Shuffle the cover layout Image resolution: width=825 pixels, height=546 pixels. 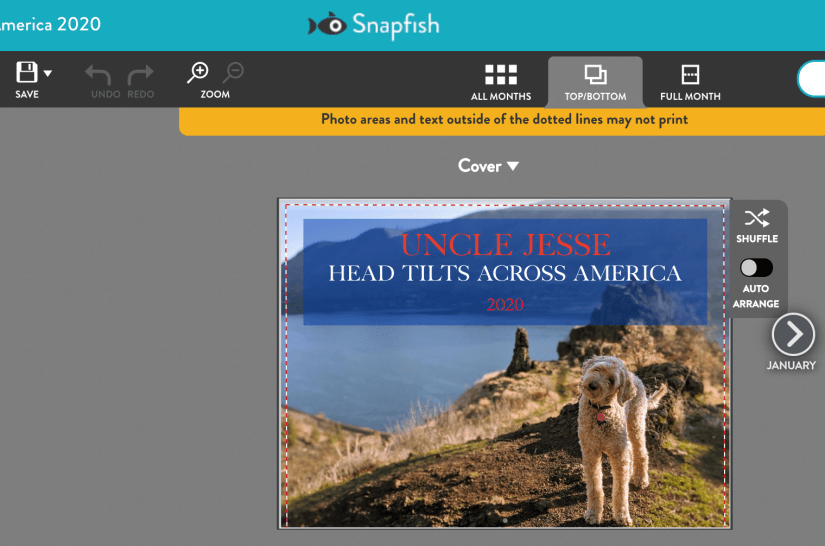coord(757,219)
